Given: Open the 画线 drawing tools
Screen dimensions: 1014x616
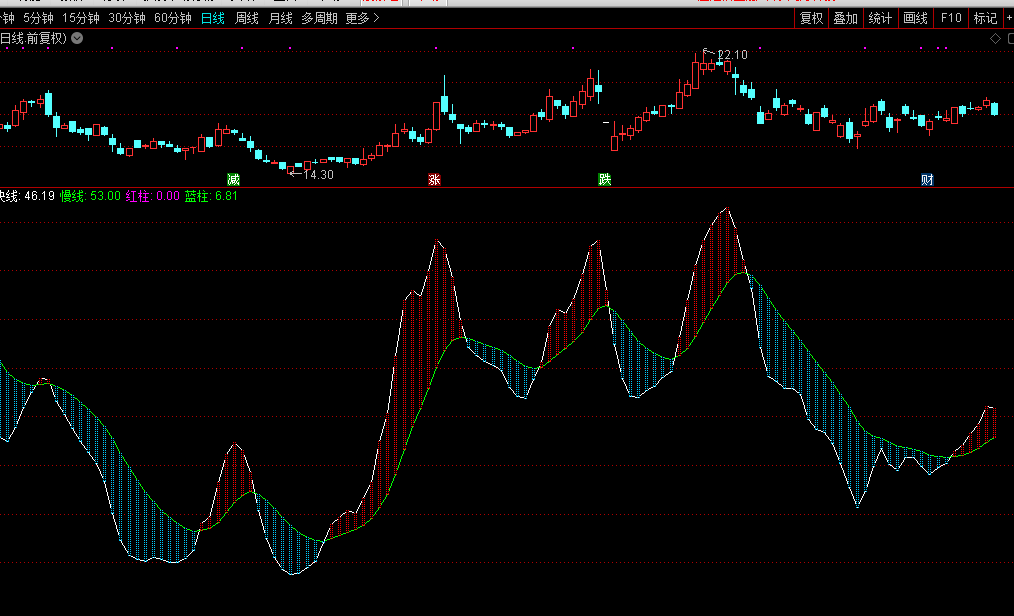Looking at the screenshot, I should (915, 18).
